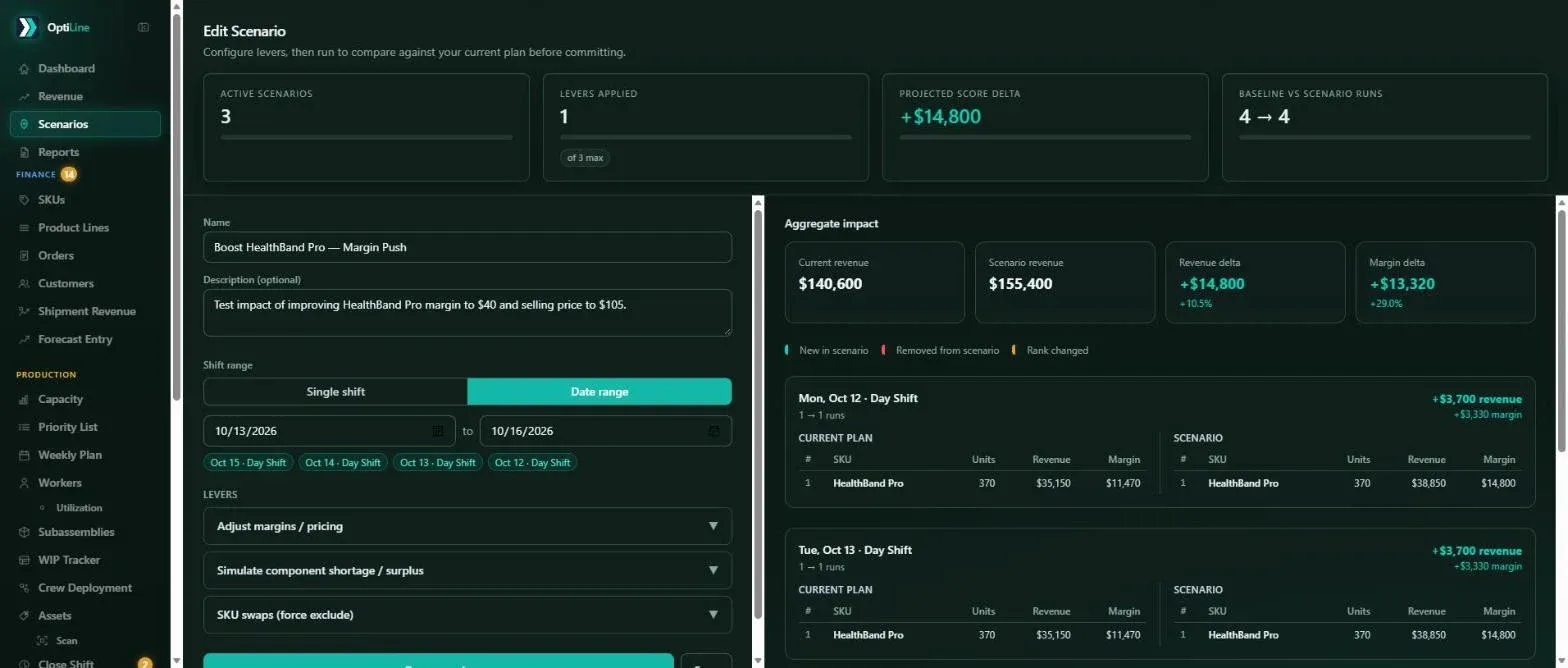Click the Dashboard home icon
This screenshot has width=1568, height=668.
24,69
